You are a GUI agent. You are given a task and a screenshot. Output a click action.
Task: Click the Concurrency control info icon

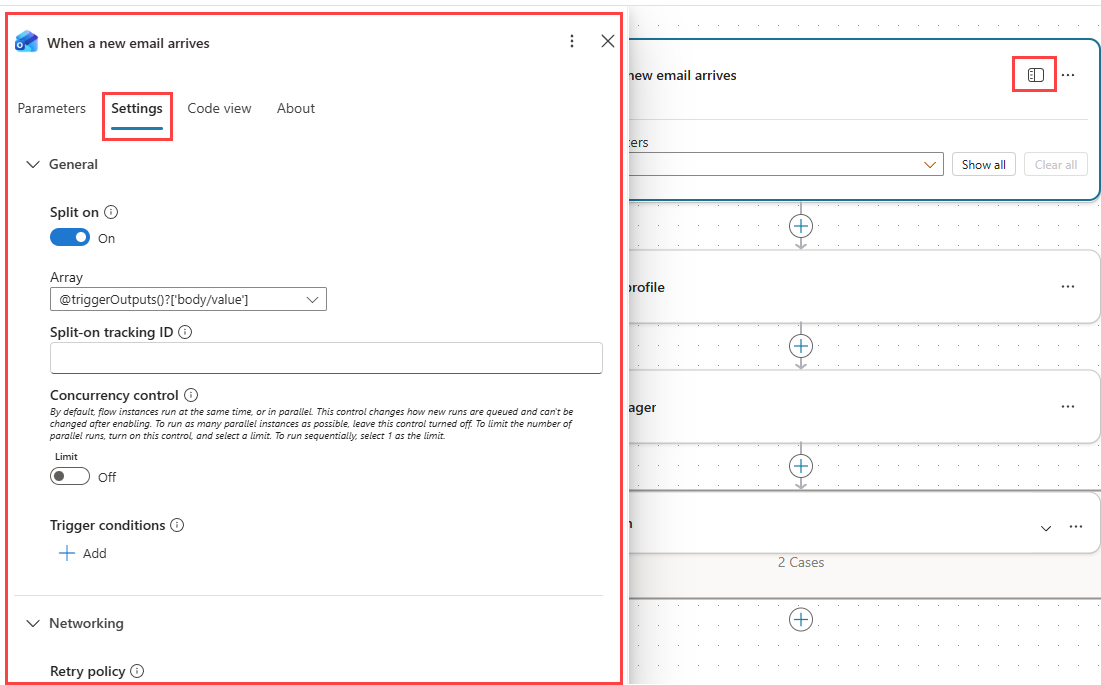pyautogui.click(x=190, y=395)
